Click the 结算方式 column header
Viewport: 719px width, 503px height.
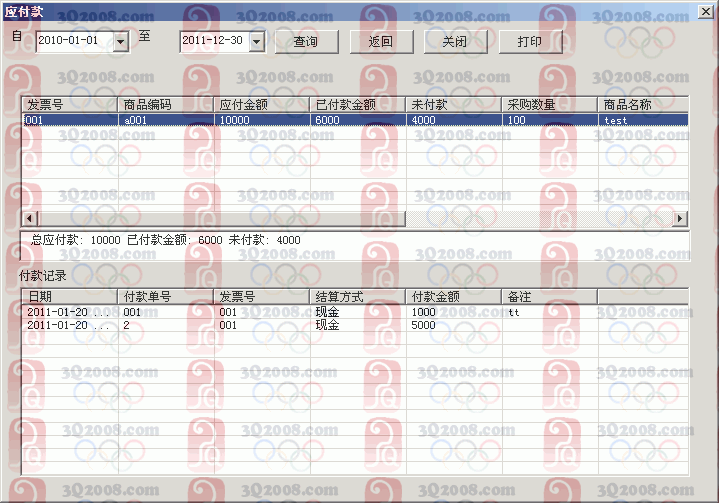coord(358,297)
